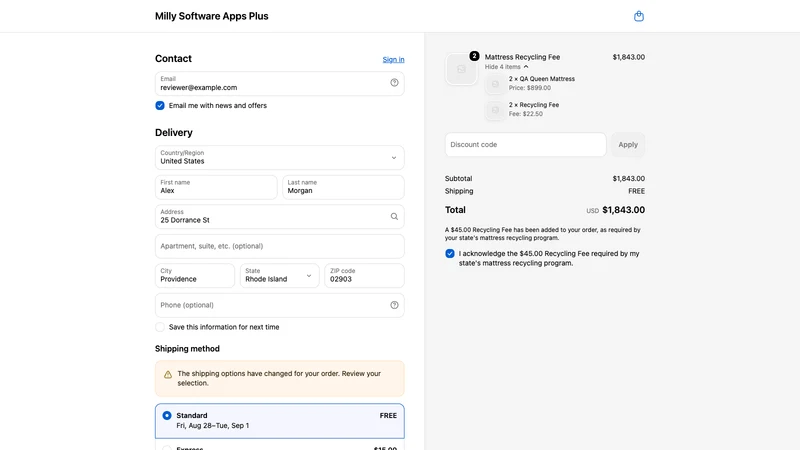Click the Delivery heading

(173, 133)
